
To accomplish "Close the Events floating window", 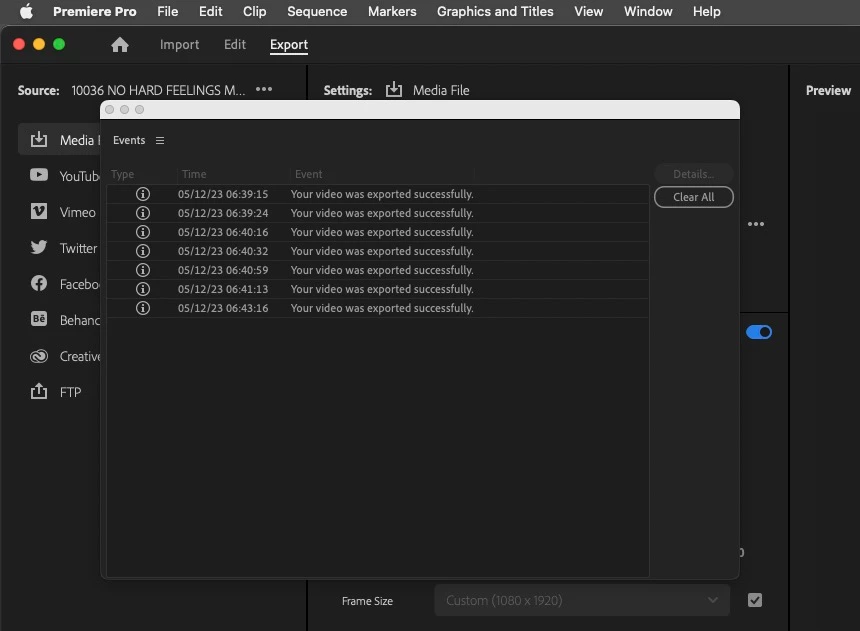I will 110,110.
